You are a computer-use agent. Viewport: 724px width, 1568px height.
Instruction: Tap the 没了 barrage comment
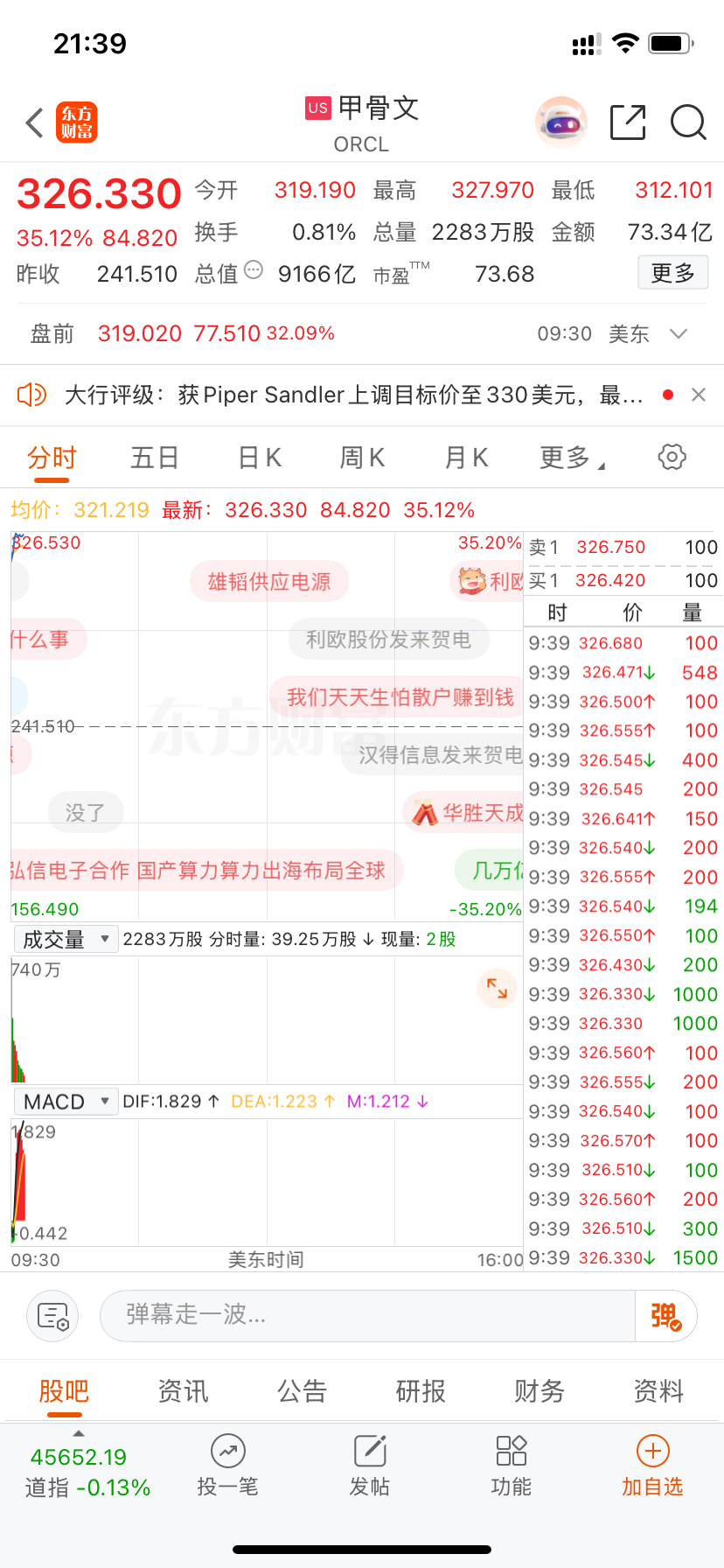(x=86, y=813)
